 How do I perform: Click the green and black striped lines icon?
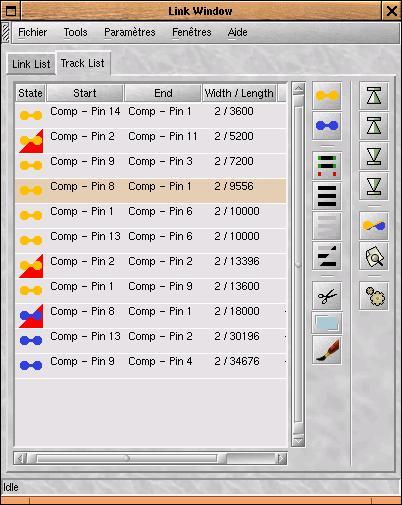[327, 166]
